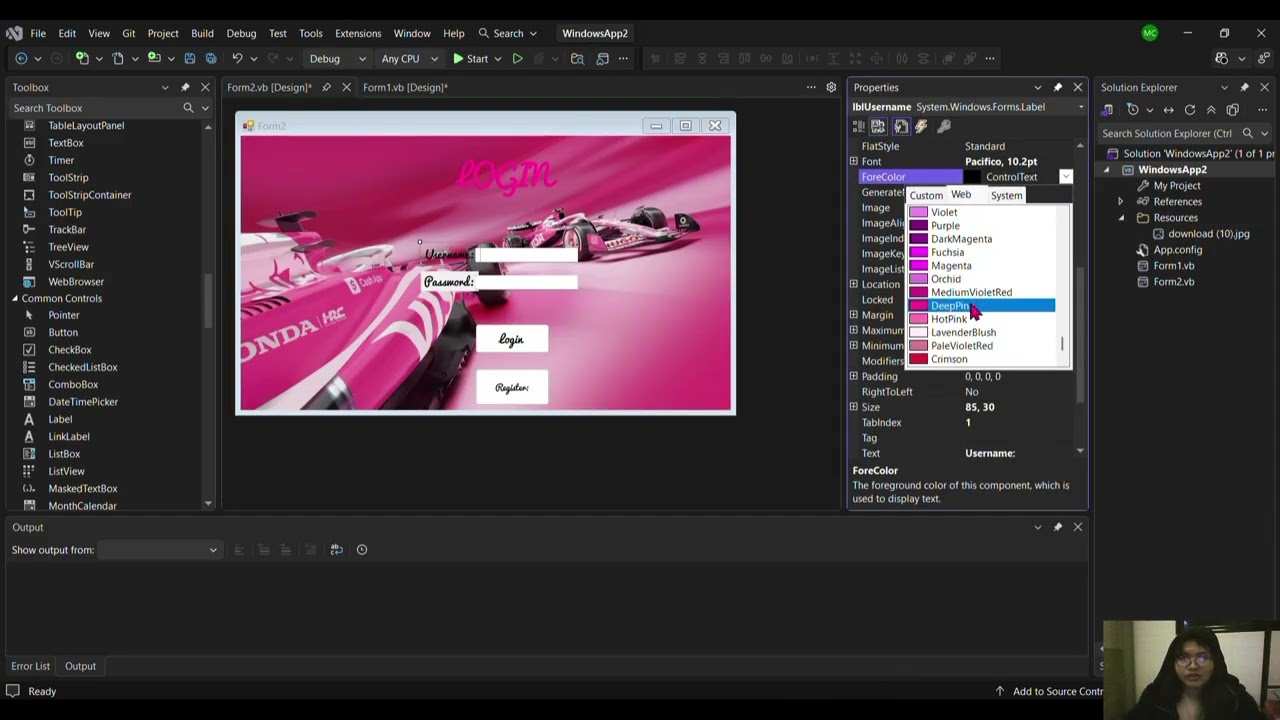
Task: Open the Extensions menu
Action: [x=358, y=33]
